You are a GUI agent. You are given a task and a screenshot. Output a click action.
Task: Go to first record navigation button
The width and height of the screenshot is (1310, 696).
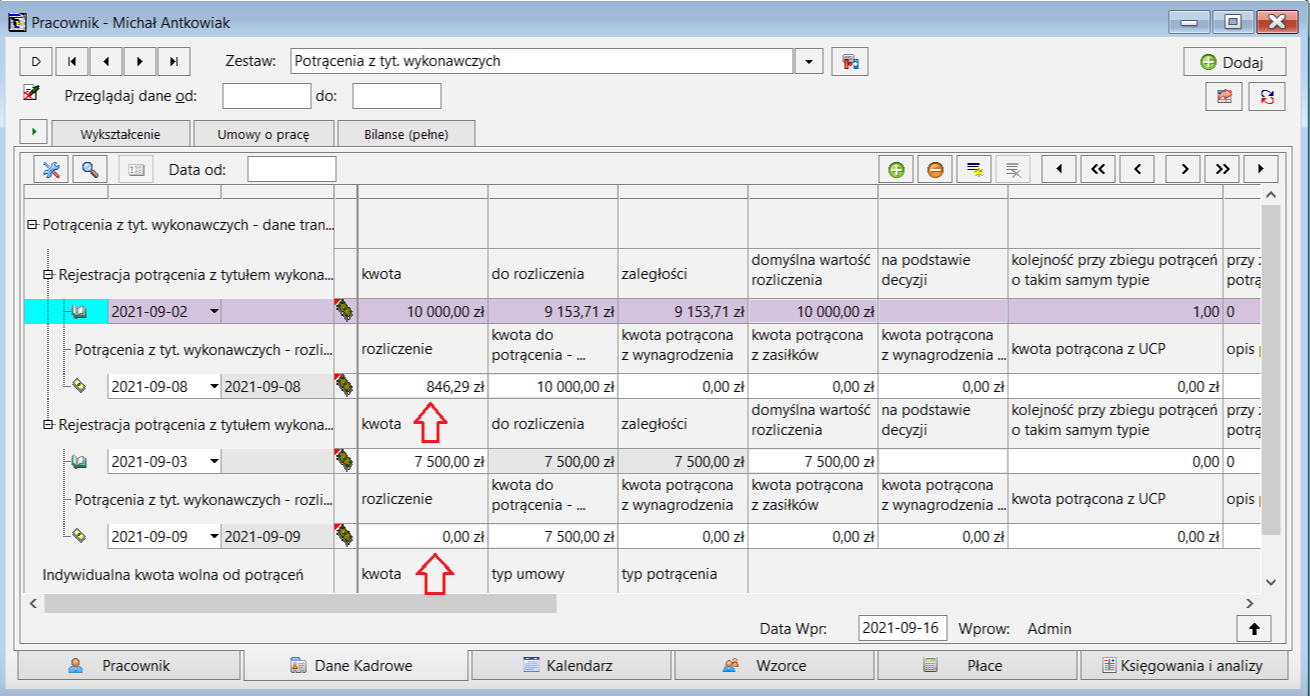tap(71, 61)
